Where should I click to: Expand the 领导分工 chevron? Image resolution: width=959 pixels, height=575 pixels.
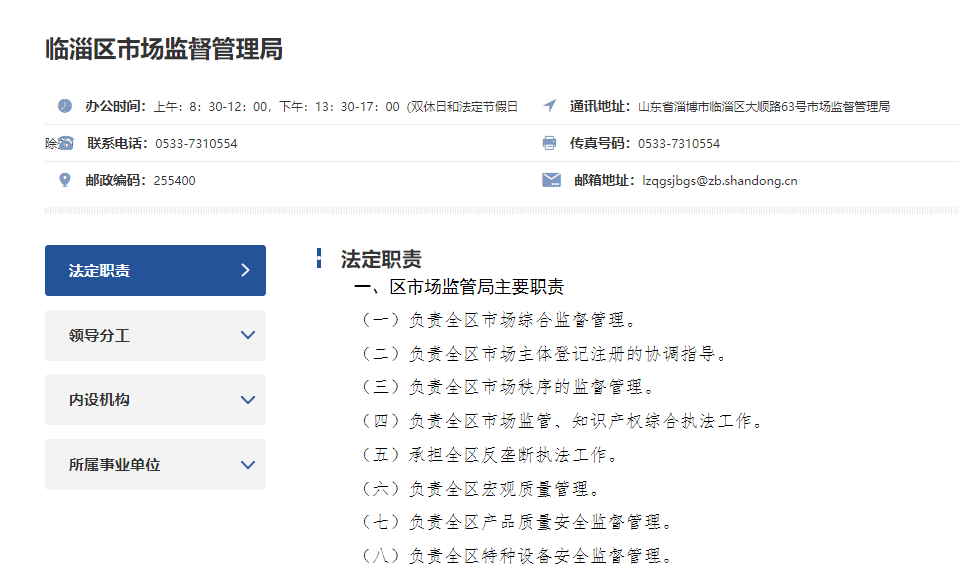(248, 335)
